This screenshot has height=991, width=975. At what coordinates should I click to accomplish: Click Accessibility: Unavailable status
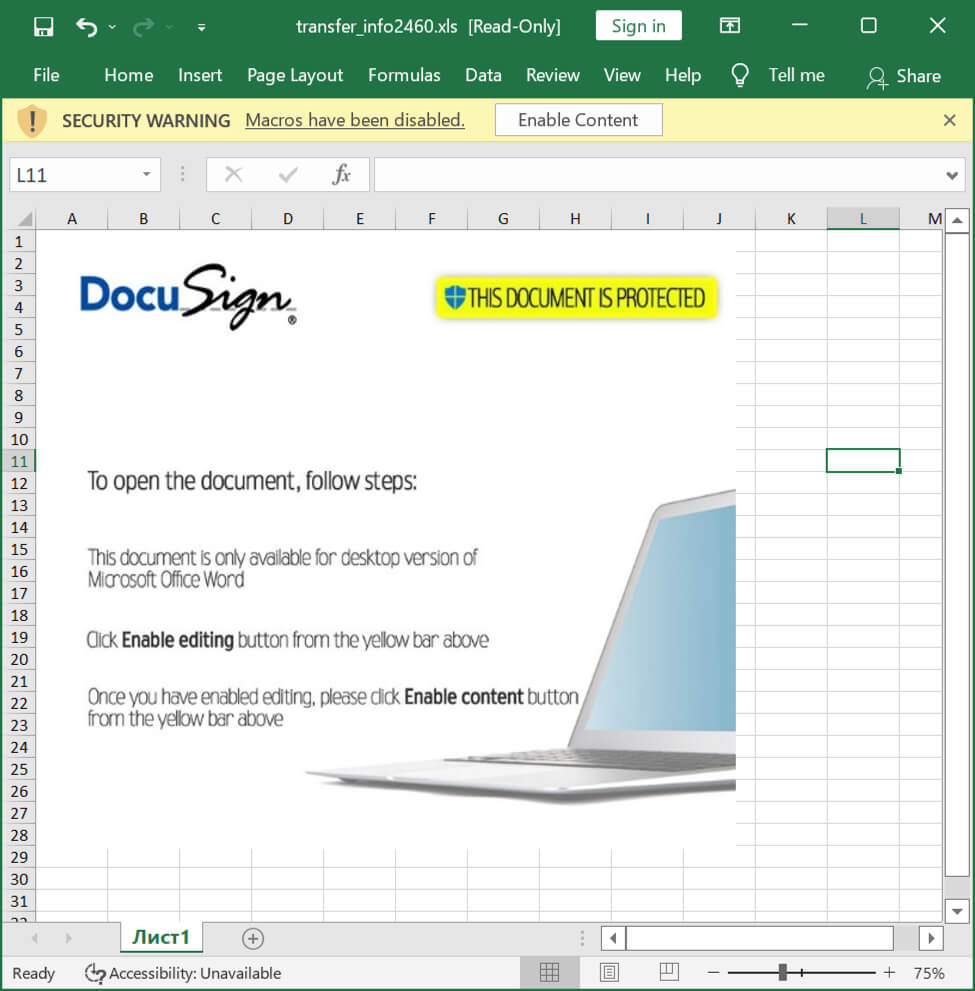184,973
